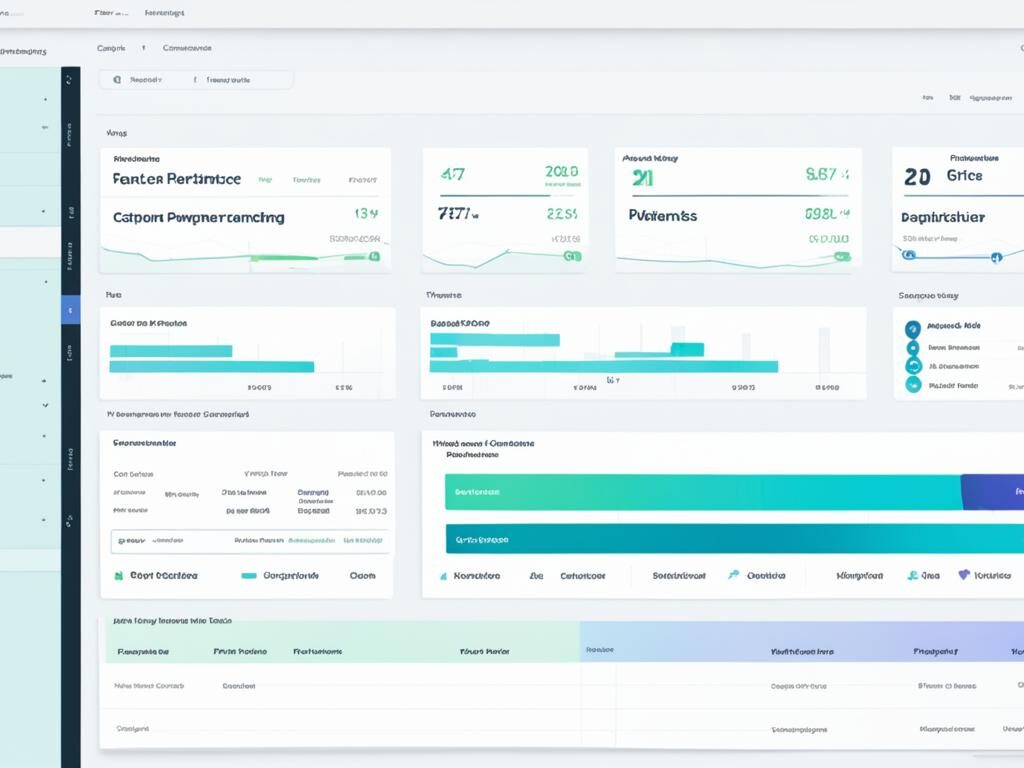This screenshot has width=1024, height=768.
Task: Open the first menu item in top bar
Action: [110, 14]
